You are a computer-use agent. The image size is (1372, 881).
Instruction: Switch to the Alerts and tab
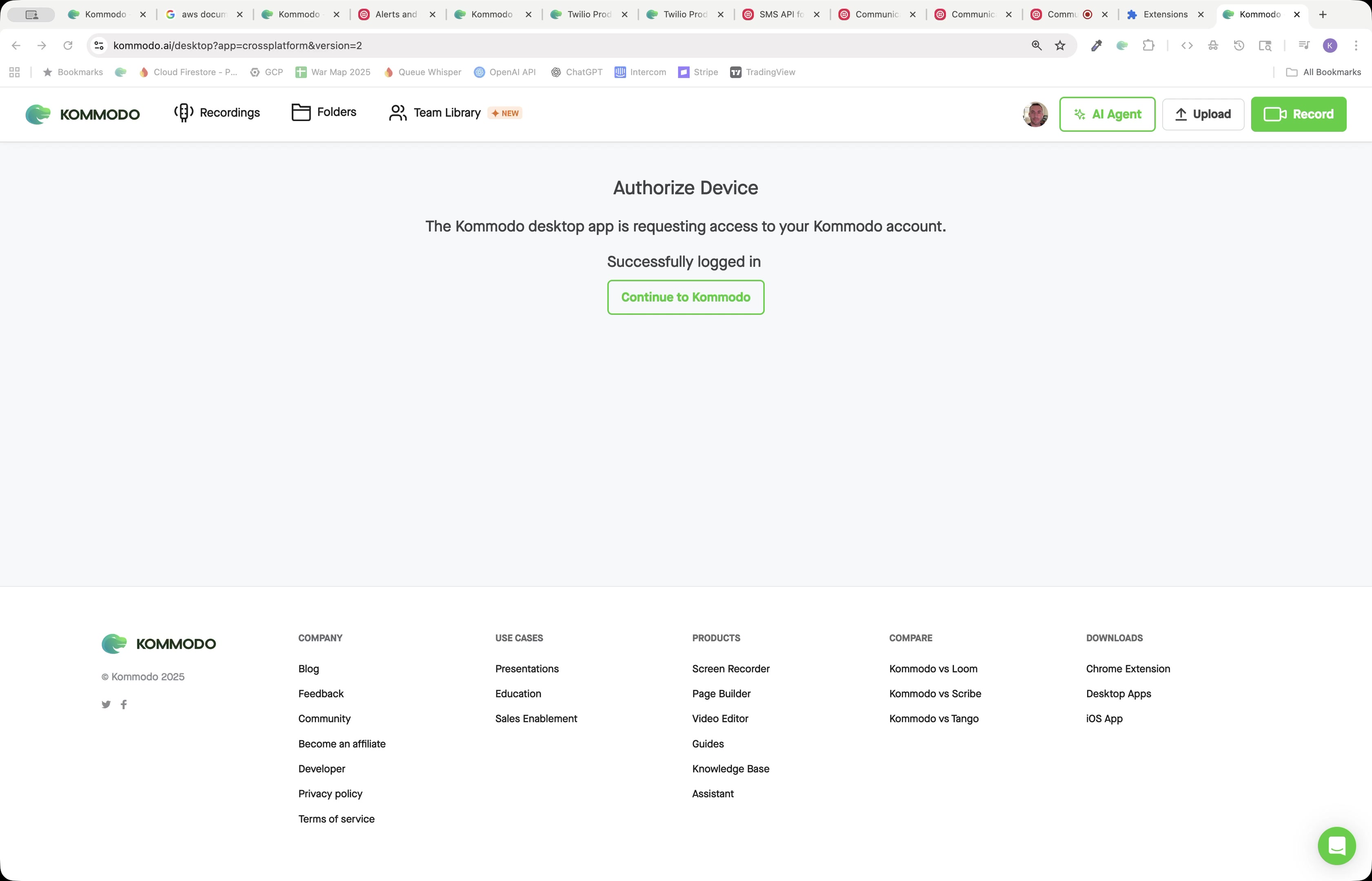[x=396, y=14]
